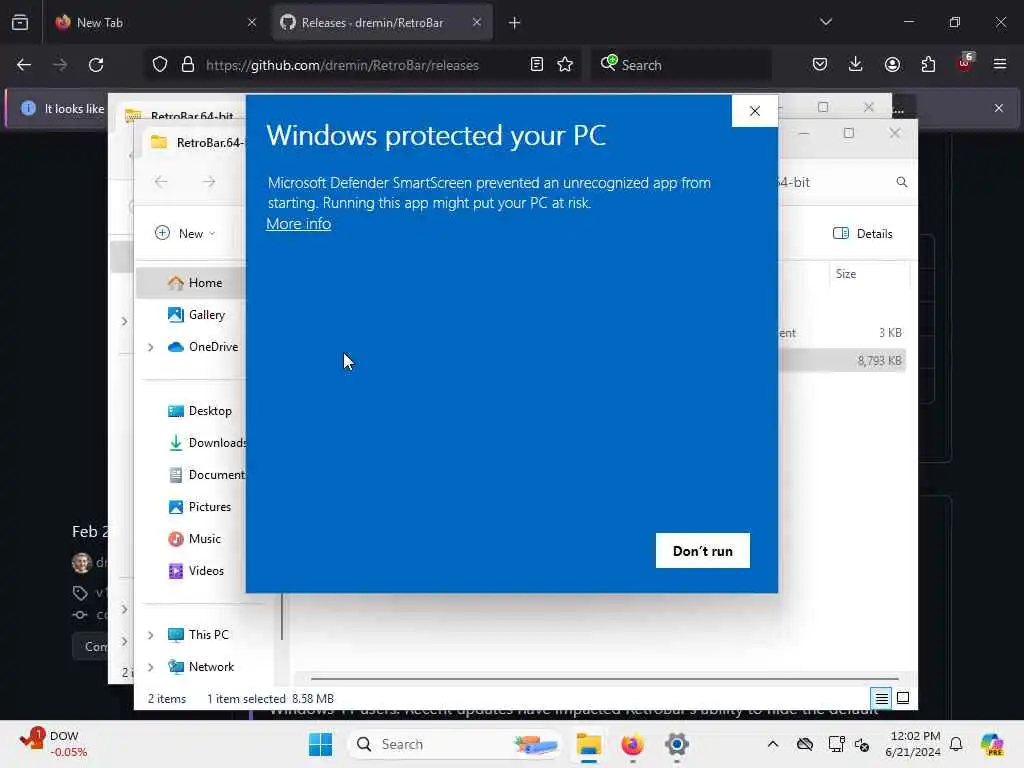Go forward in File Explorer
1024x768 pixels.
coord(208,182)
